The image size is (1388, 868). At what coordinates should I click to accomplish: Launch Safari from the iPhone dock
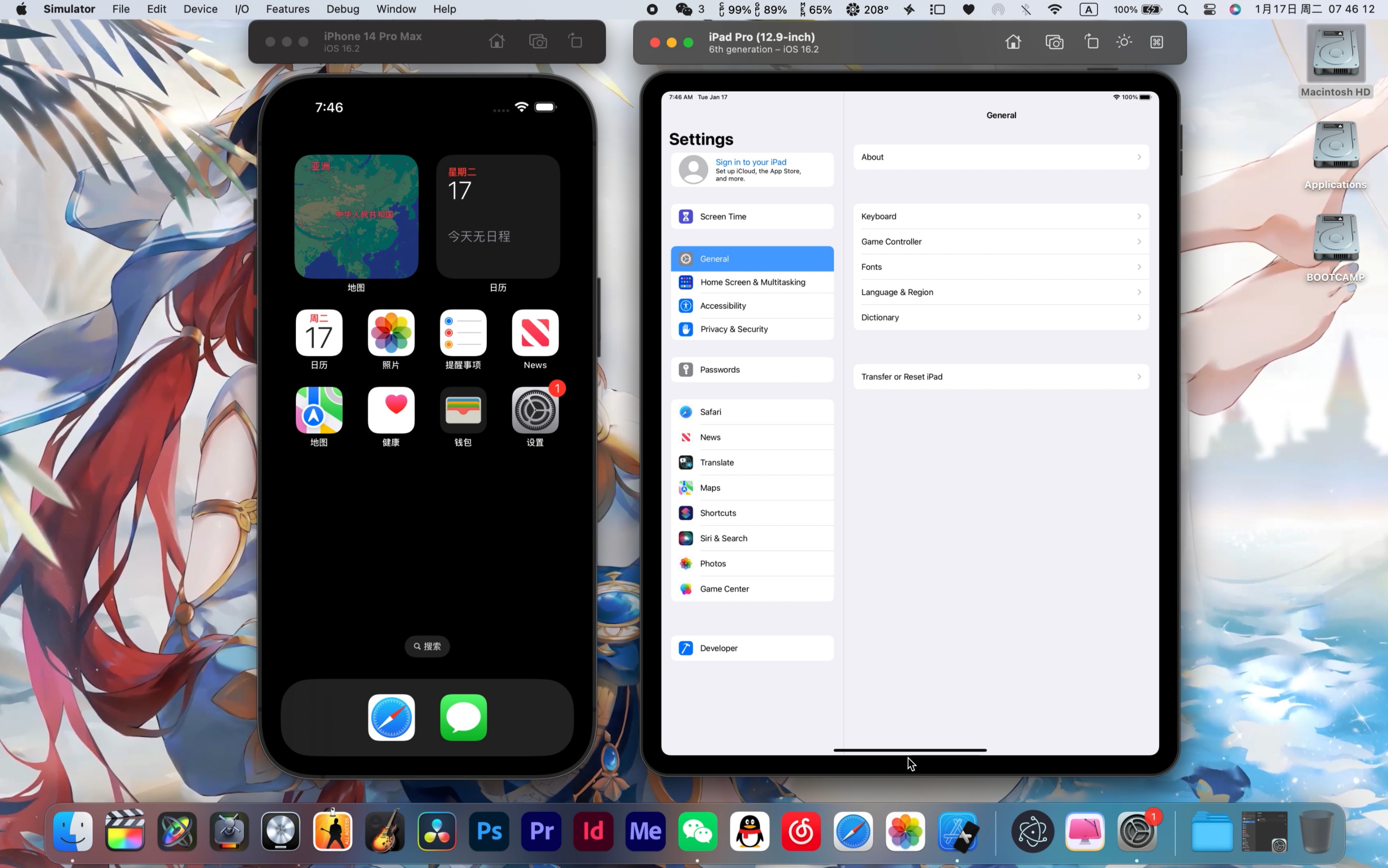click(x=391, y=718)
